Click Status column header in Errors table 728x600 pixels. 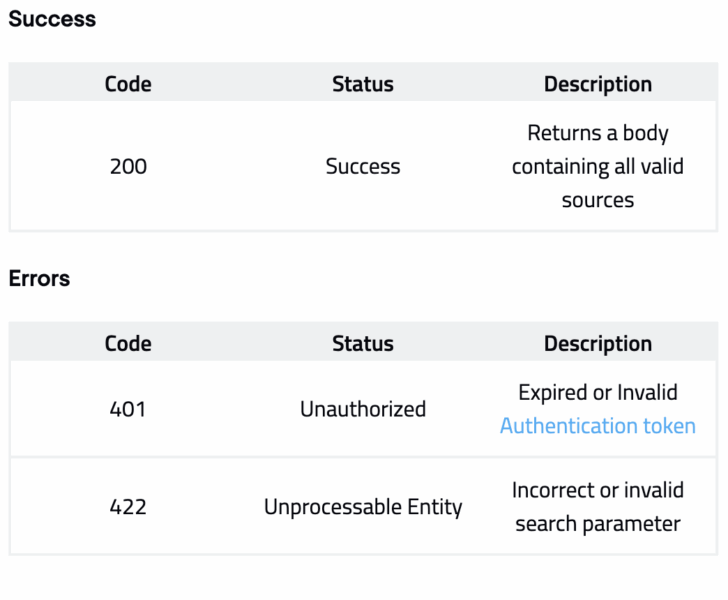362,343
